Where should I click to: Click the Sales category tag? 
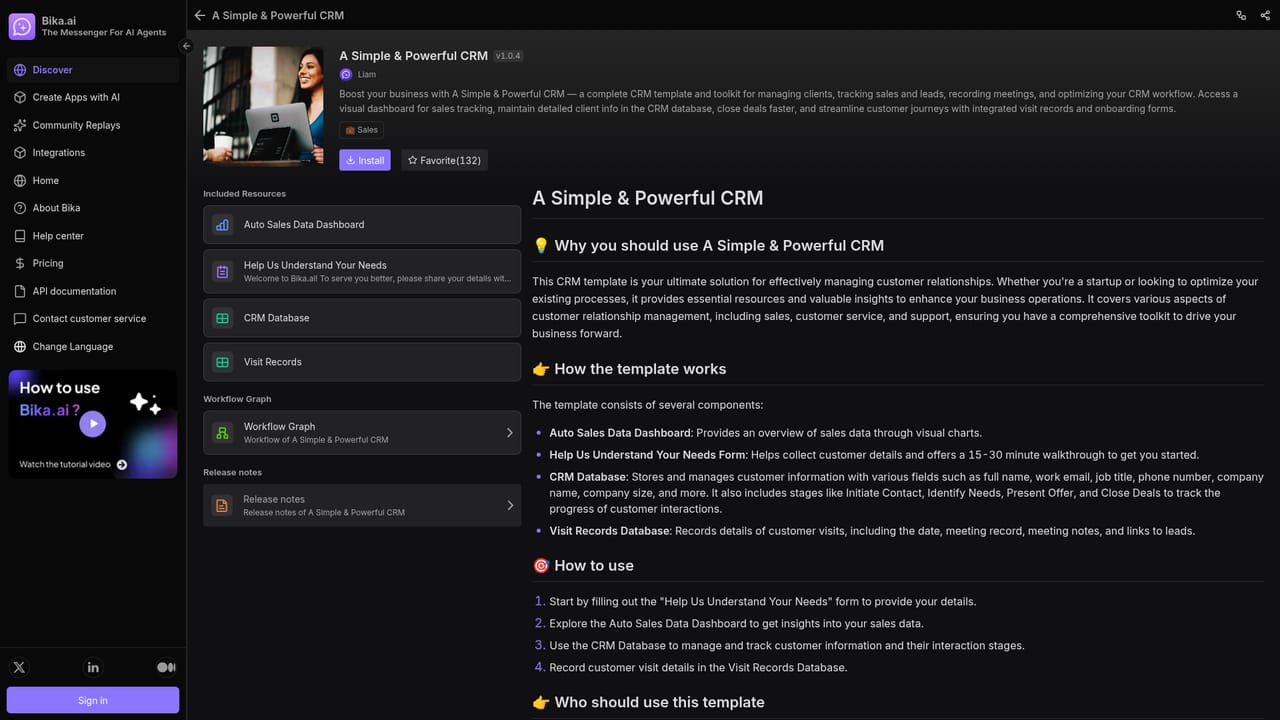pyautogui.click(x=362, y=130)
